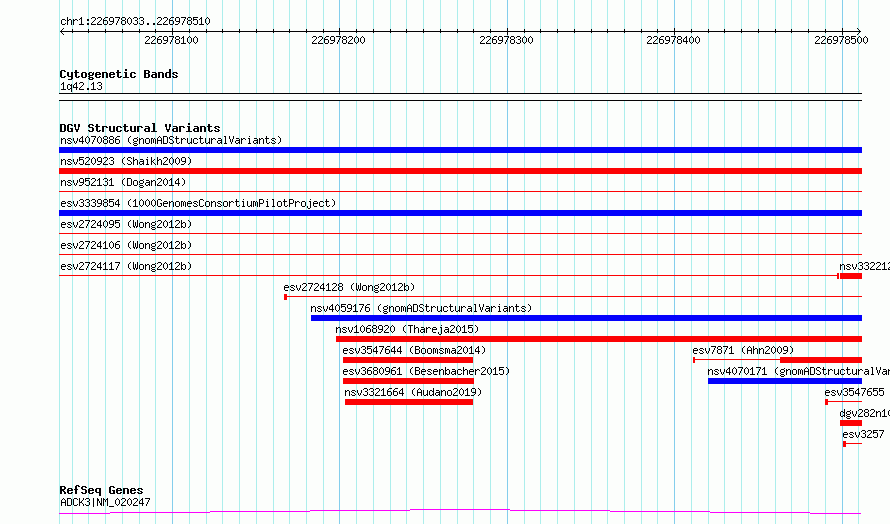Open the ADCK3|NM_020247 gene label
Viewport: 890px width, 524px height.
105,502
